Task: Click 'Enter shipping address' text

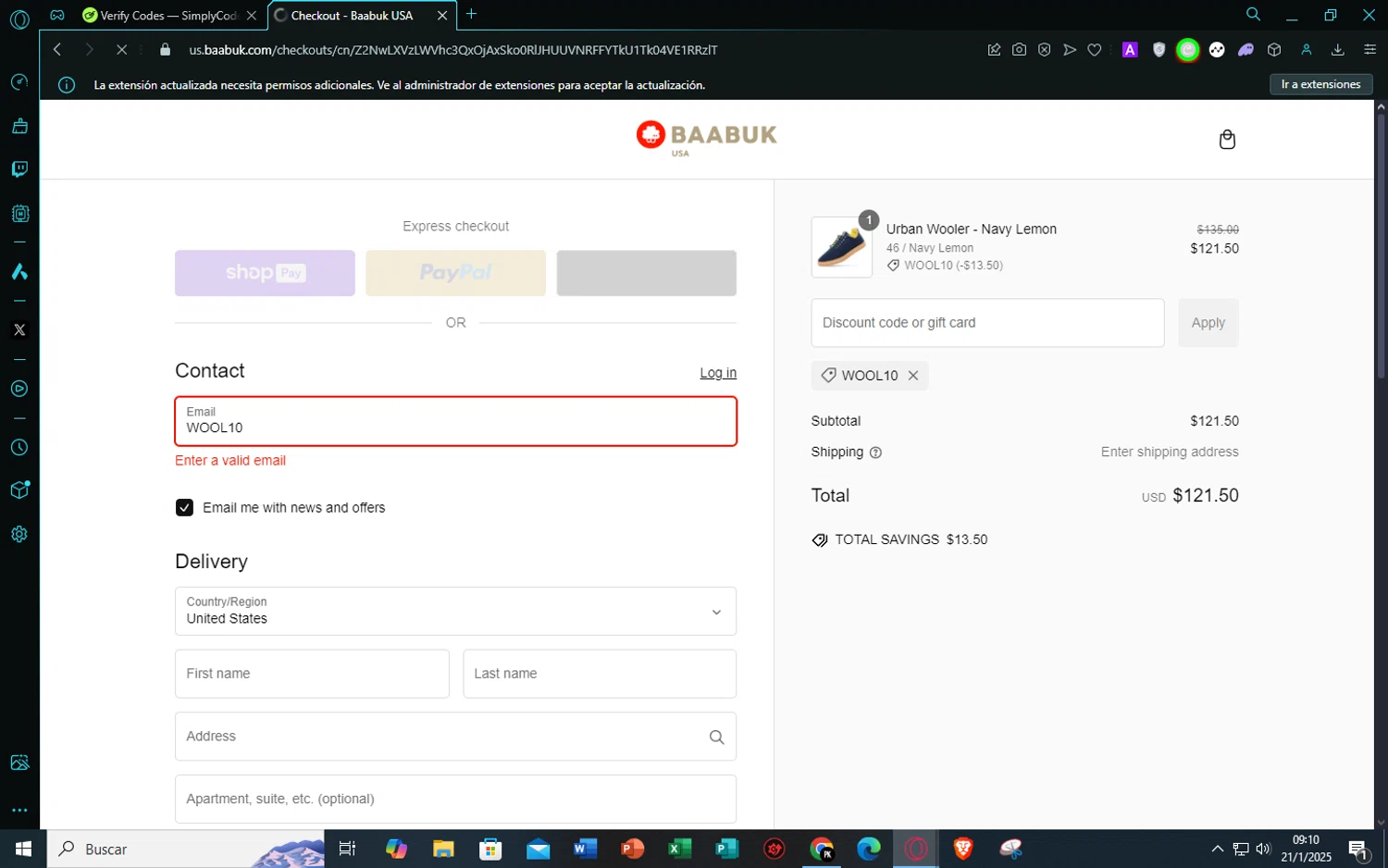Action: click(1170, 453)
